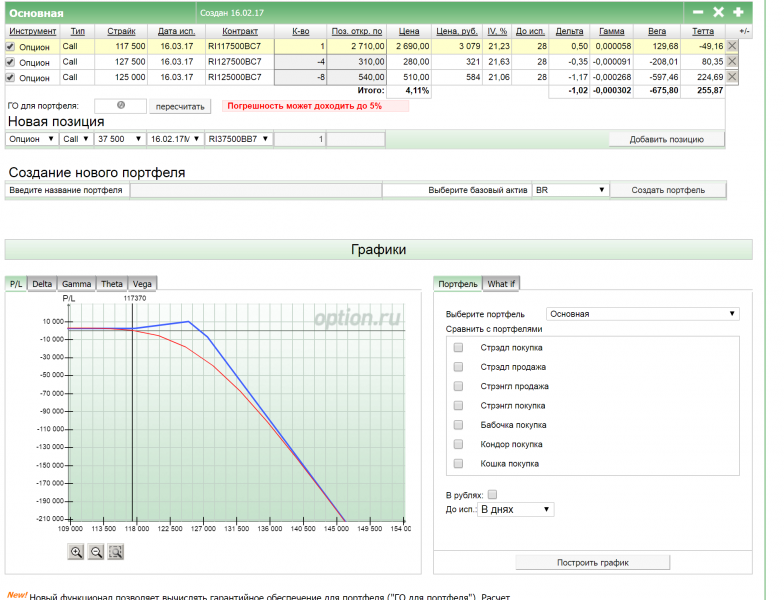Viewport: 784px width, 600px height.
Task: Check Стрэнгл продажа for comparison
Action: pyautogui.click(x=458, y=386)
